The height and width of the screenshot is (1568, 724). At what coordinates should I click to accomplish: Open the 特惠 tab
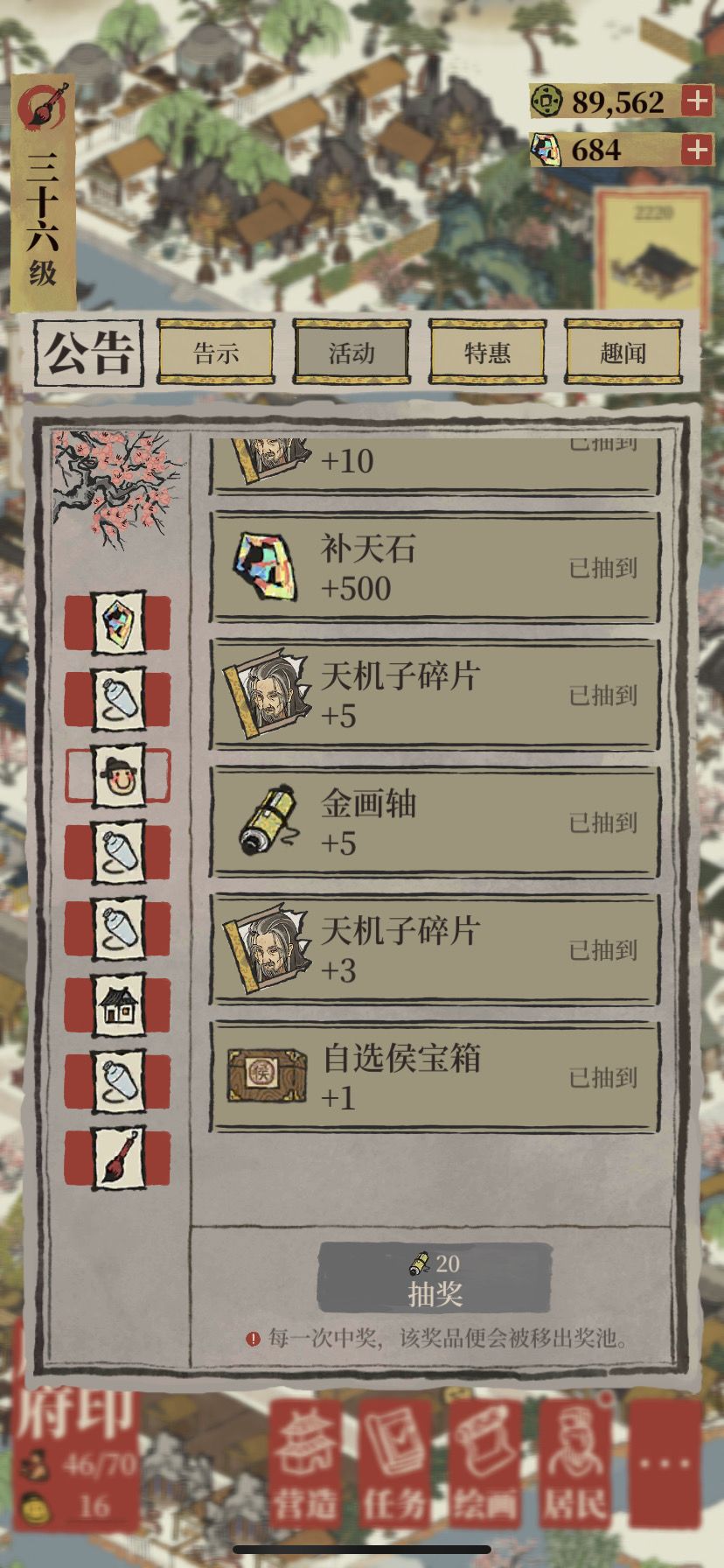487,352
